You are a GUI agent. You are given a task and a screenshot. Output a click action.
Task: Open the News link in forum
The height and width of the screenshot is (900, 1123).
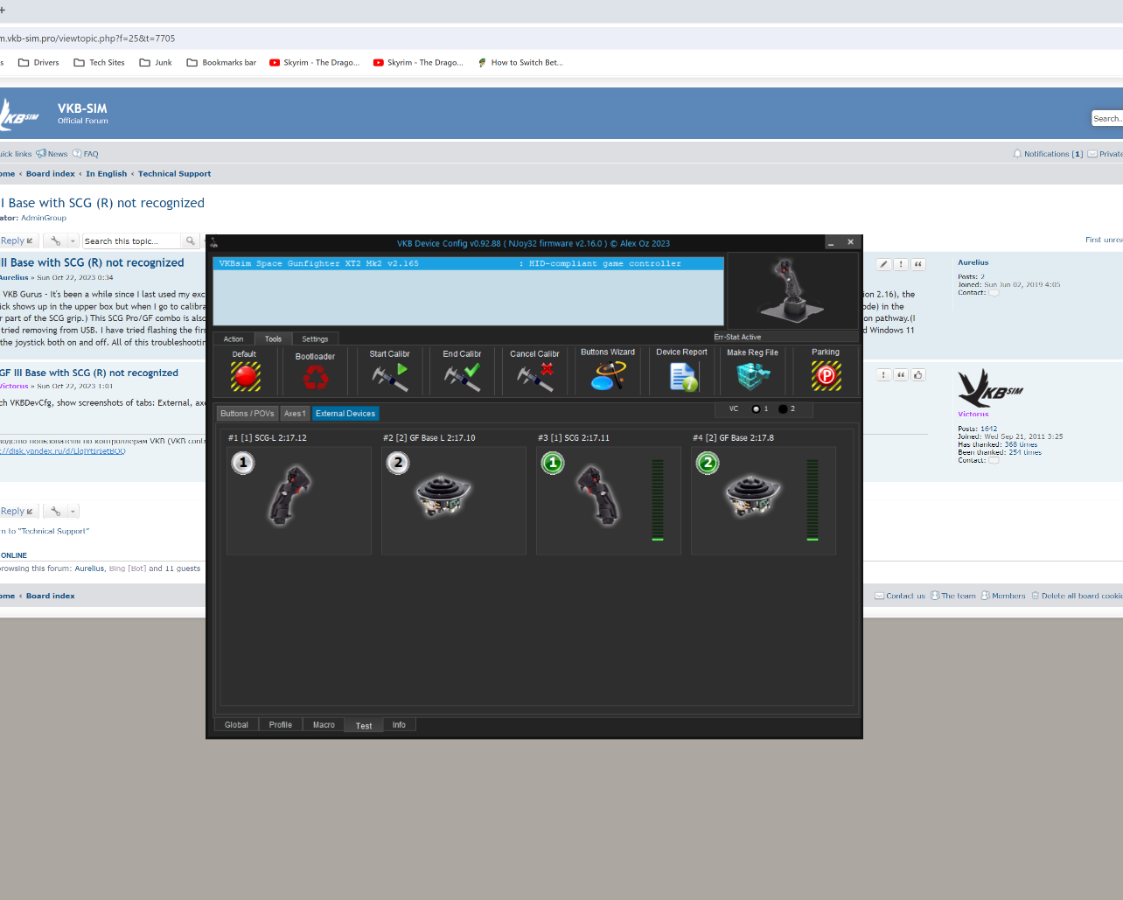click(x=52, y=153)
